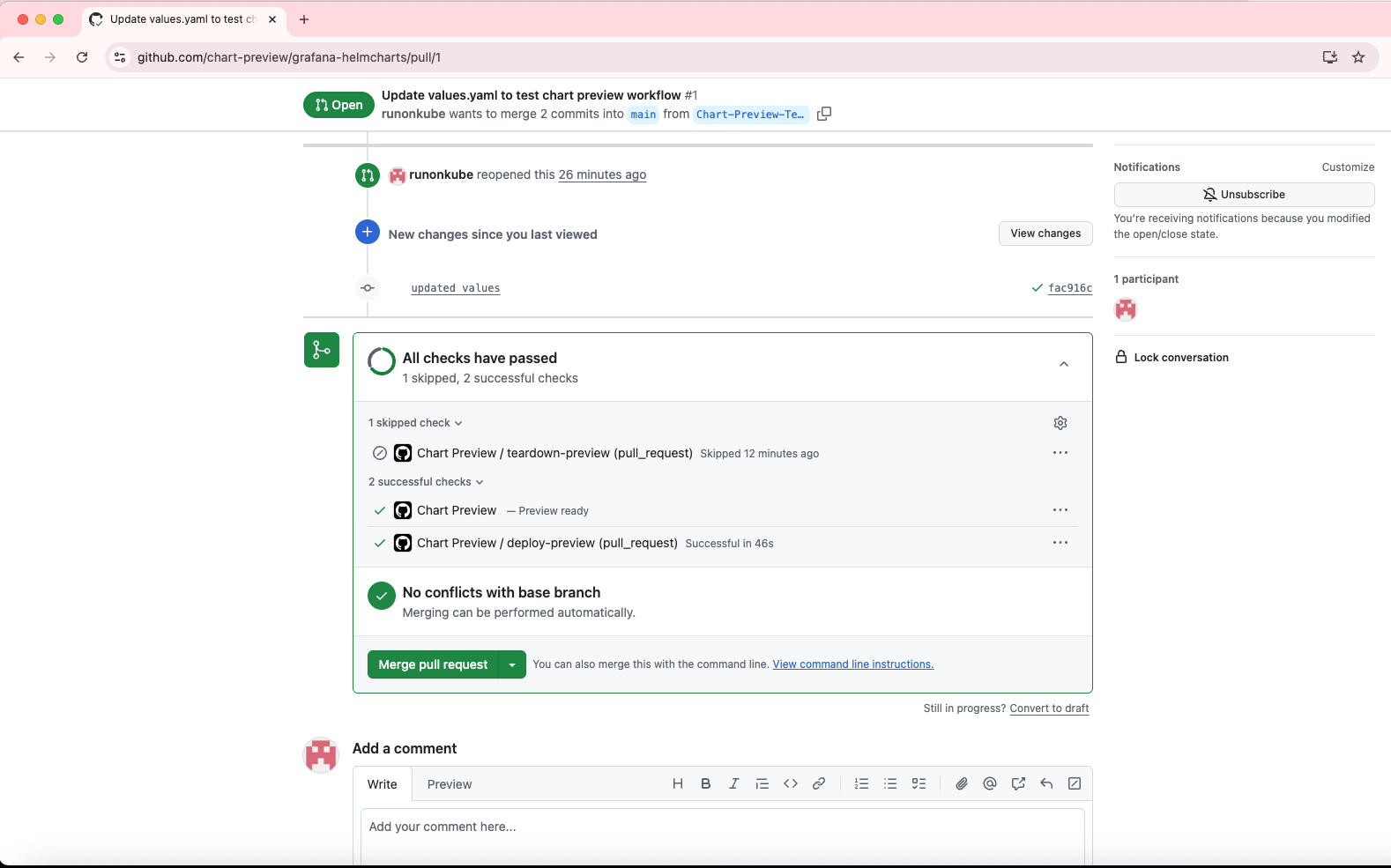This screenshot has height=868, width=1391.
Task: Open View command line instructions link
Action: tap(853, 664)
